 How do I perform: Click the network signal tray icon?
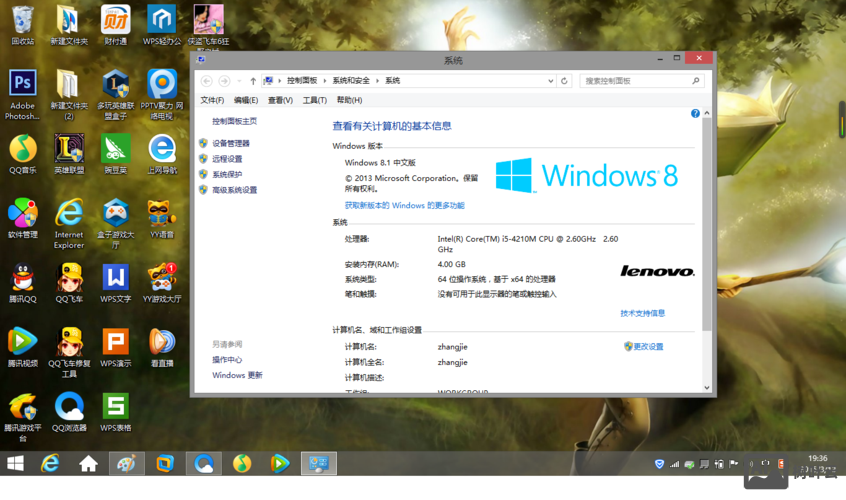674,464
